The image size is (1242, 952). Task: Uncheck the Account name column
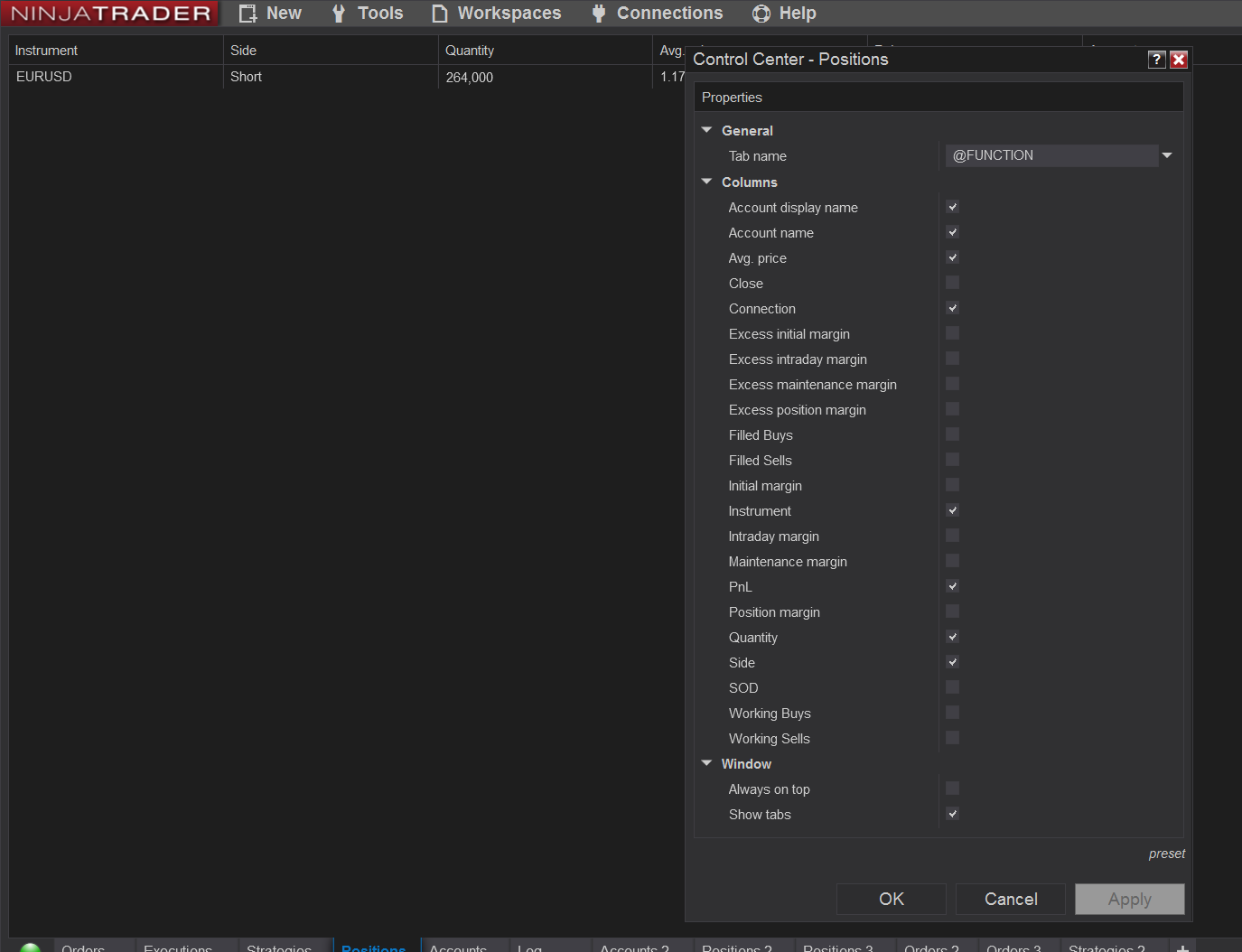[952, 232]
